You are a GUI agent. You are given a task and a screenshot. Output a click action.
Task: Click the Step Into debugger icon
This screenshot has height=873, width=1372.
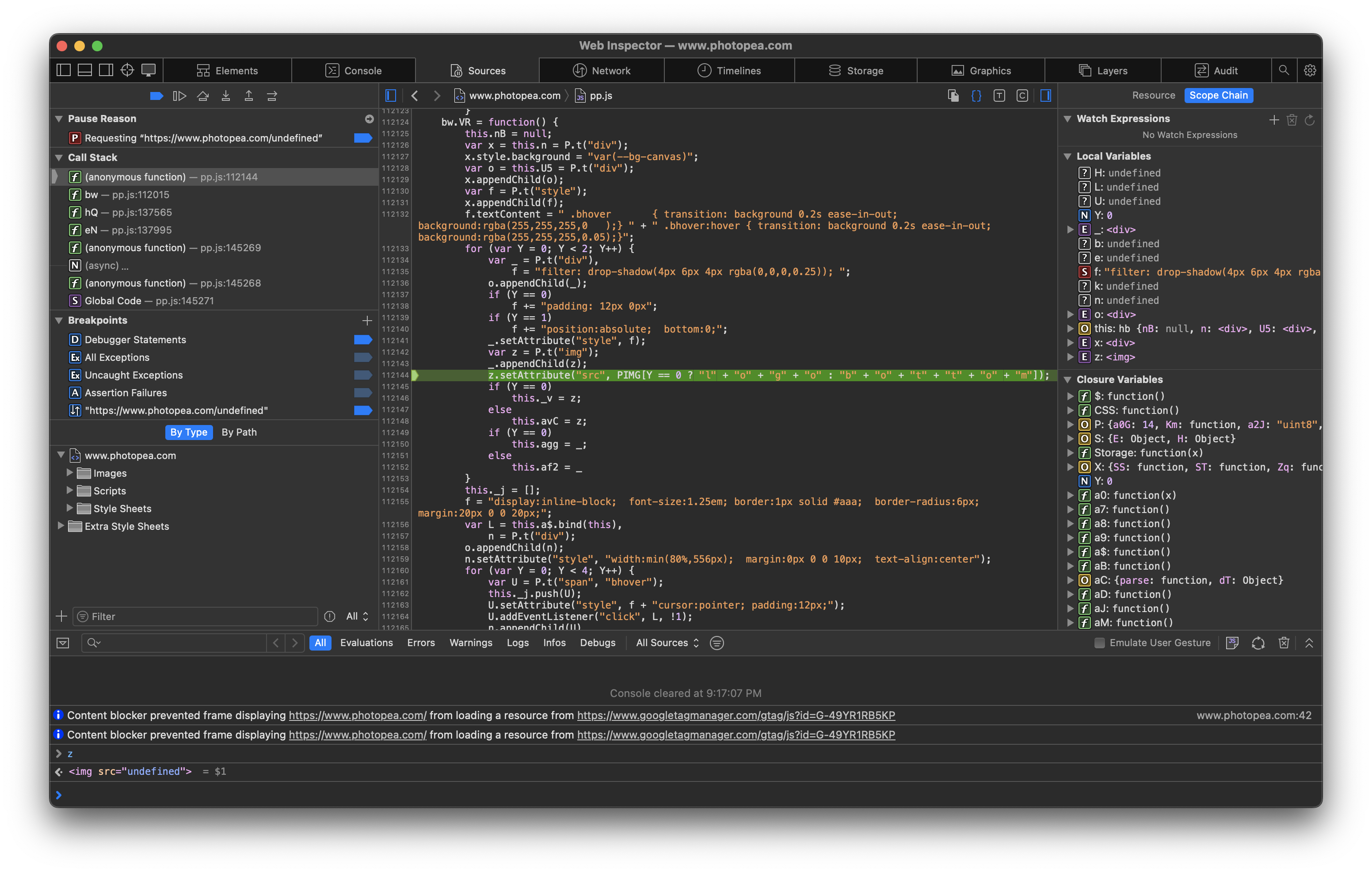pyautogui.click(x=226, y=96)
